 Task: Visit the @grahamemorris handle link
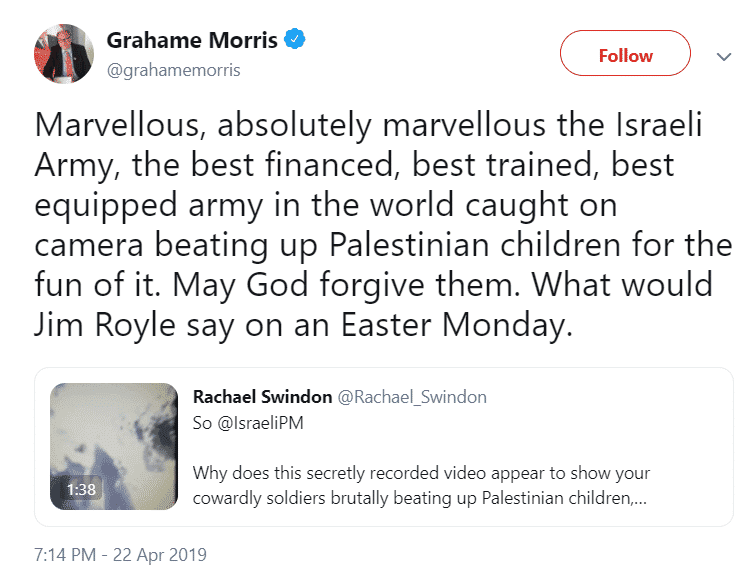174,70
